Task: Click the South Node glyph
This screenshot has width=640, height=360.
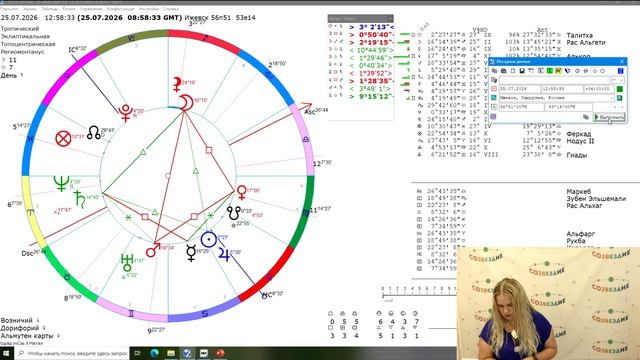Action: (234, 212)
